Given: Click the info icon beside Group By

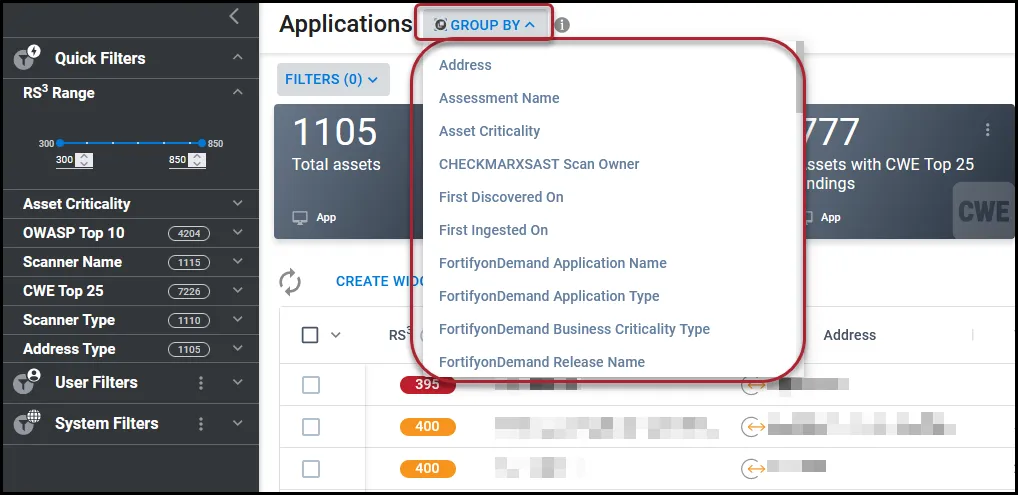Looking at the screenshot, I should click(562, 25).
